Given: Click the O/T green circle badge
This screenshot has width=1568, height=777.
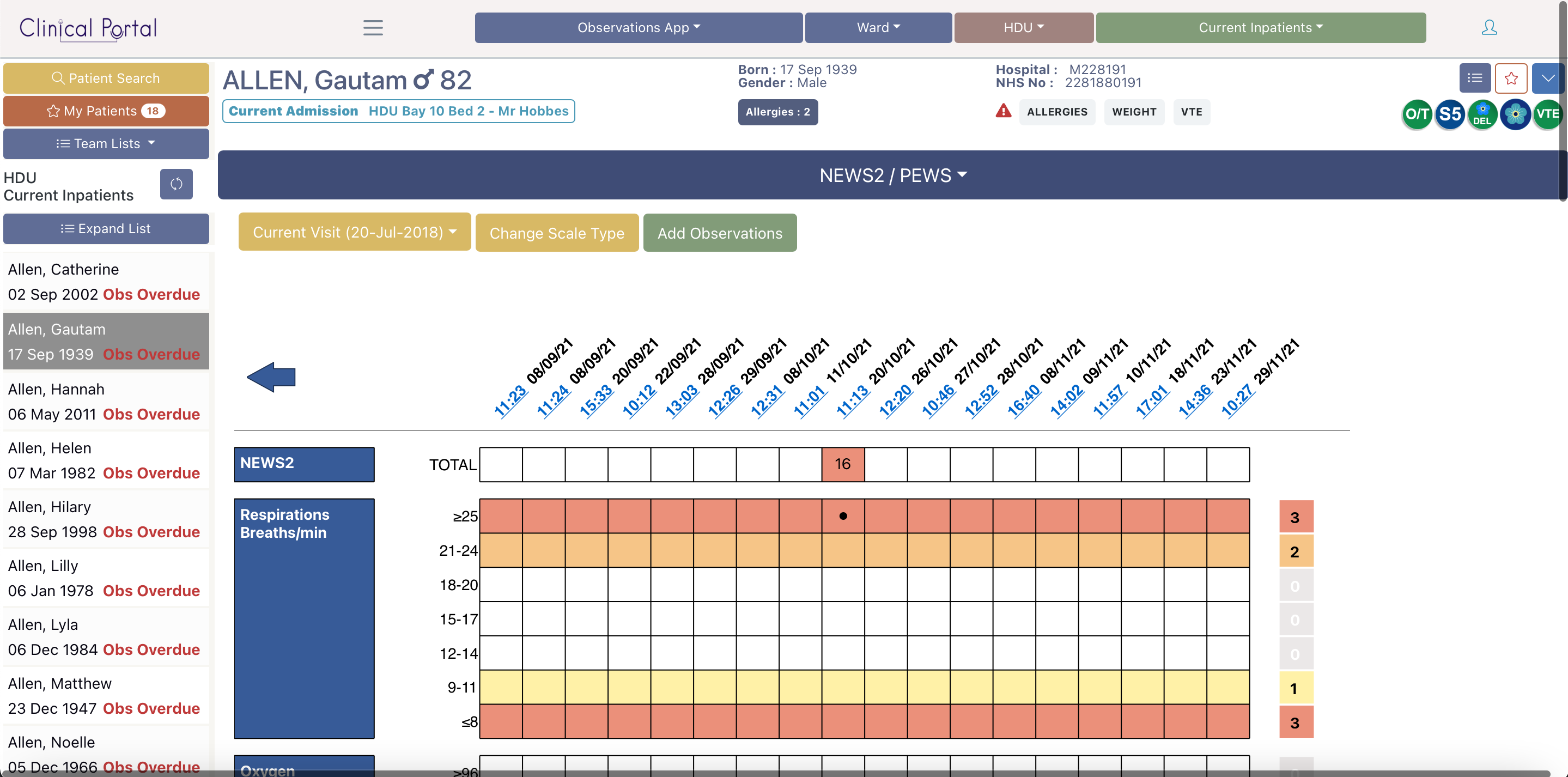Looking at the screenshot, I should [x=1417, y=114].
